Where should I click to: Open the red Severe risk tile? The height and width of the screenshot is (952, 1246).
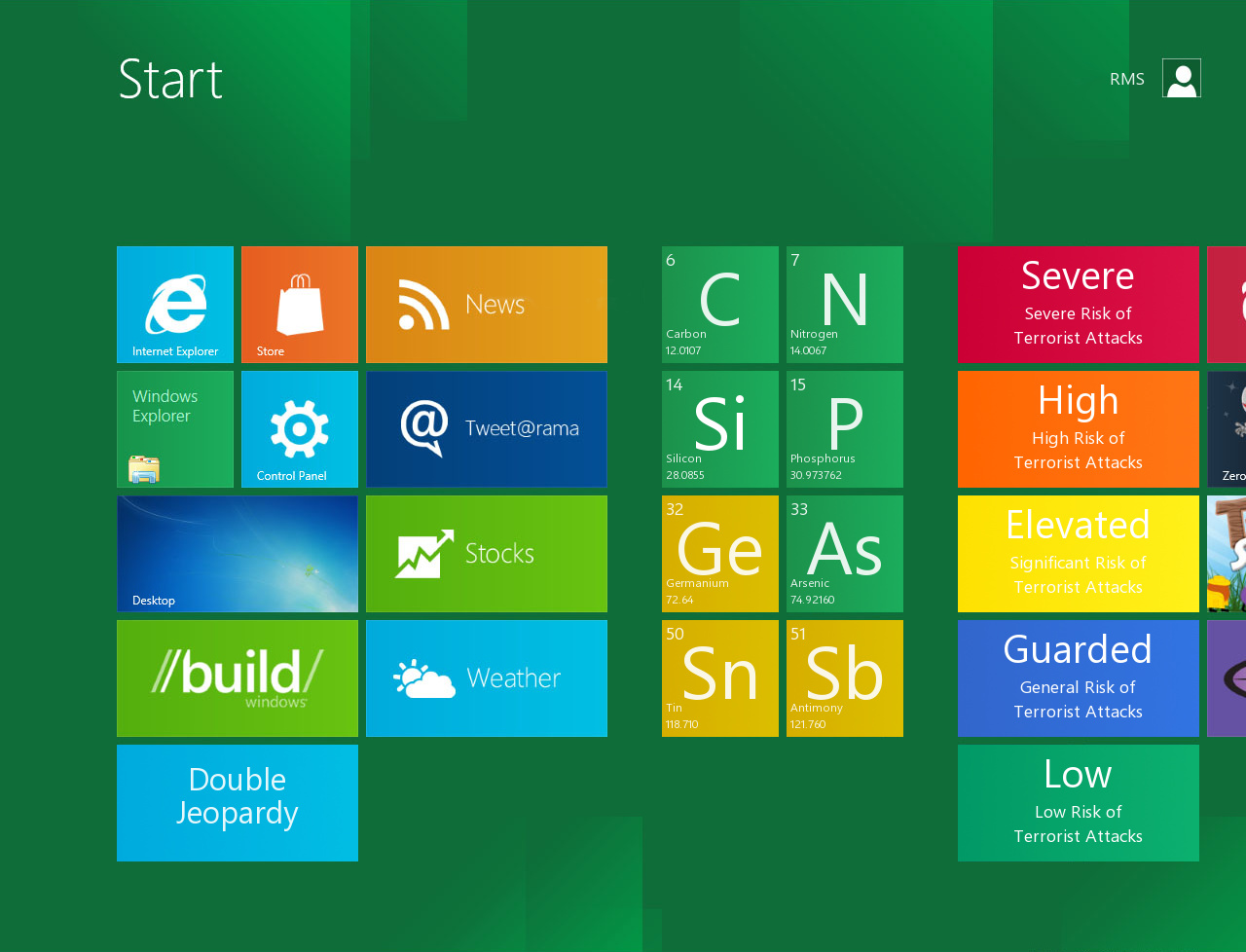point(1079,305)
